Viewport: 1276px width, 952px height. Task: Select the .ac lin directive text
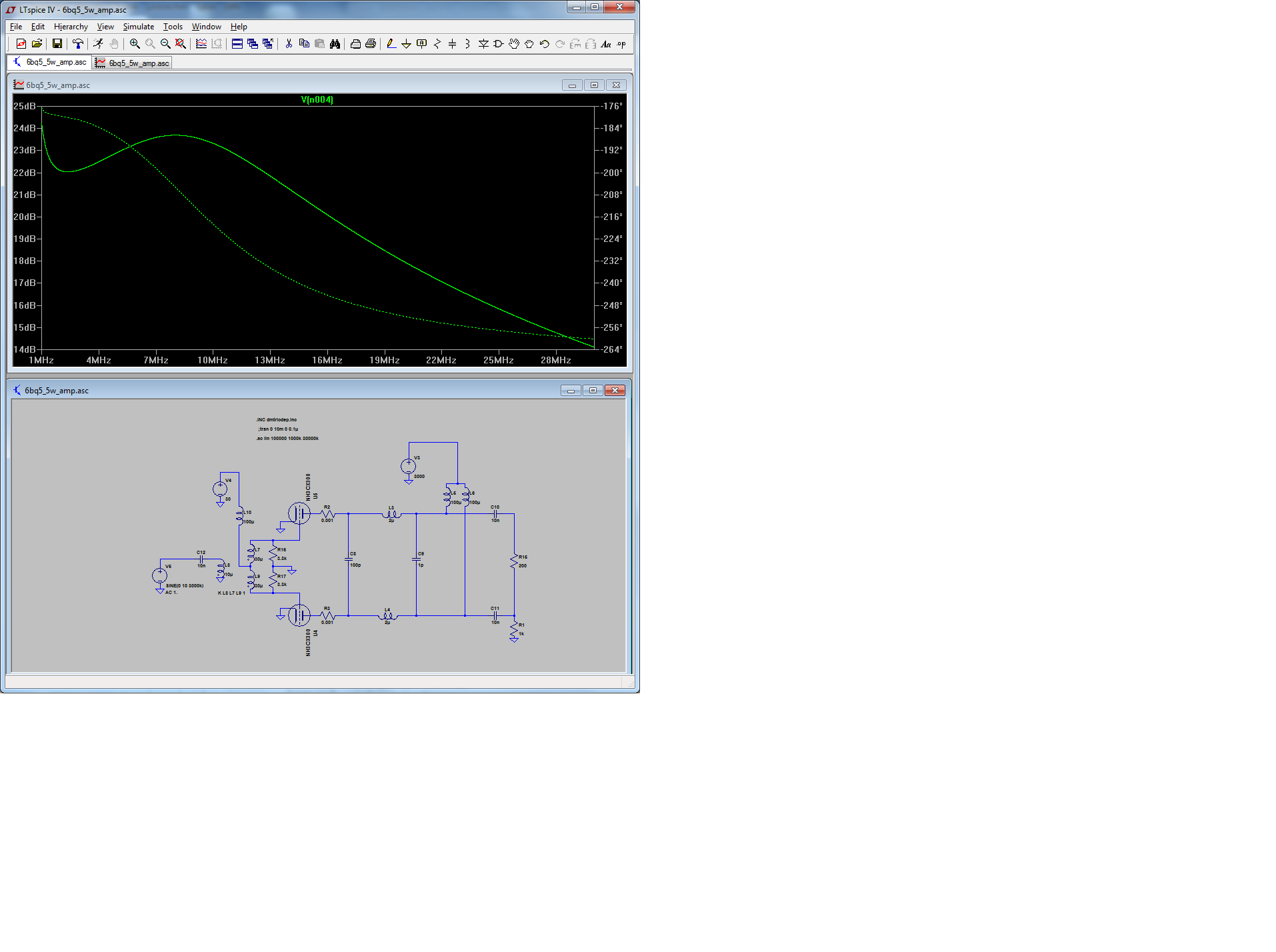[287, 438]
